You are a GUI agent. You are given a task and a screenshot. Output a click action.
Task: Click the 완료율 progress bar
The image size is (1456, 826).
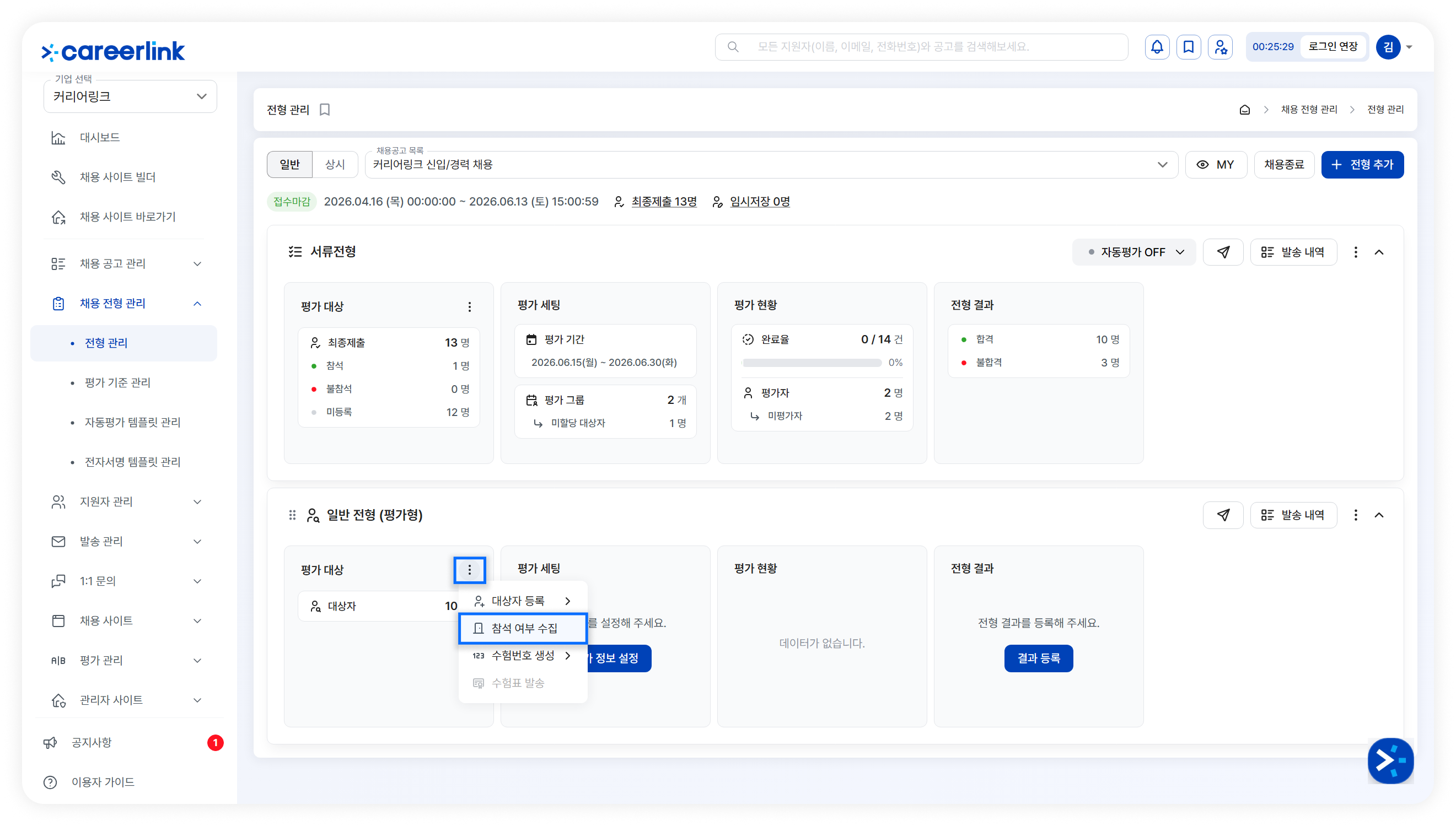pos(812,363)
